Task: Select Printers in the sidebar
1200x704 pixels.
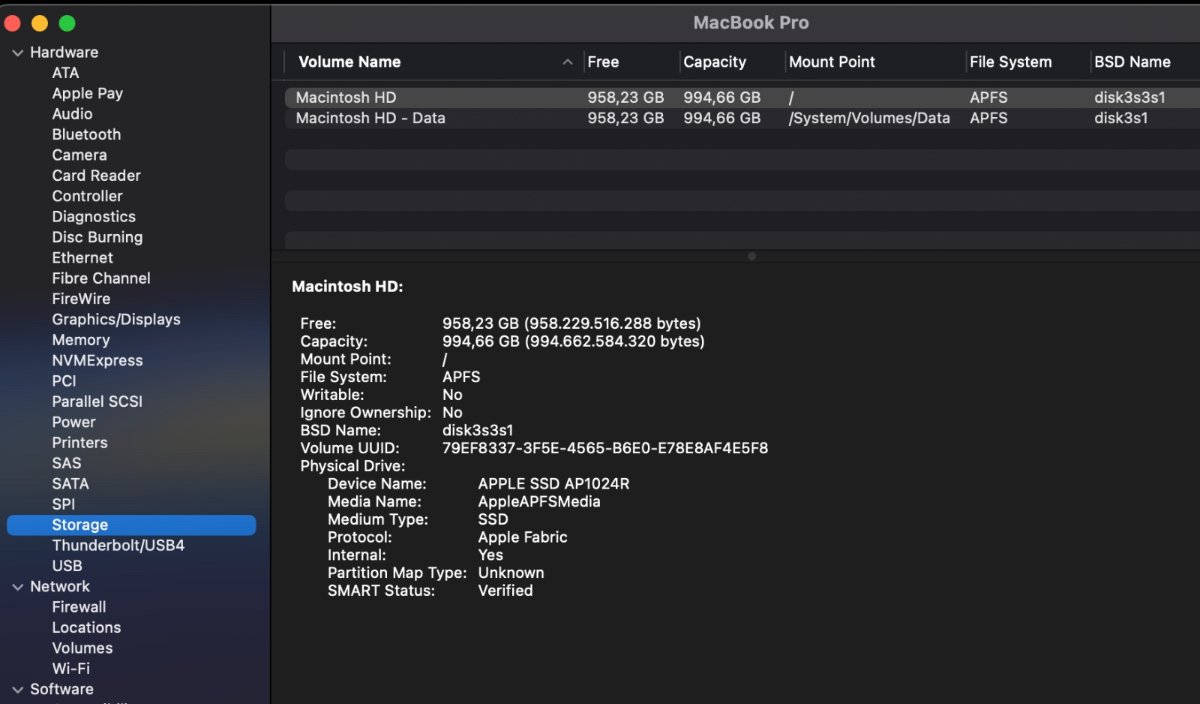Action: pos(80,442)
